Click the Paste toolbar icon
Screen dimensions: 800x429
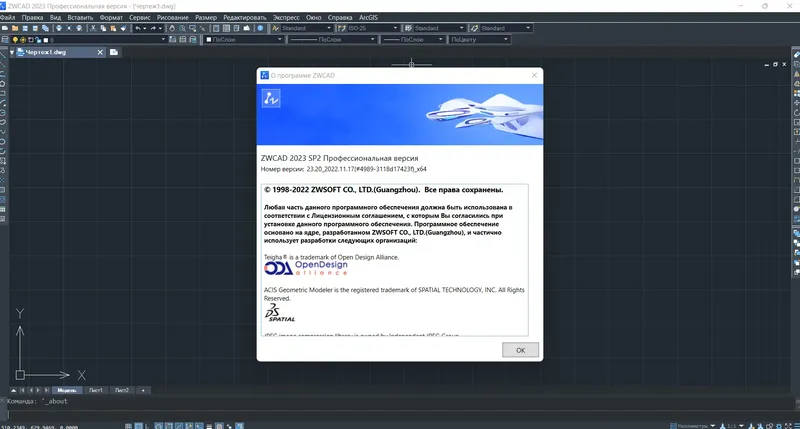click(113, 28)
